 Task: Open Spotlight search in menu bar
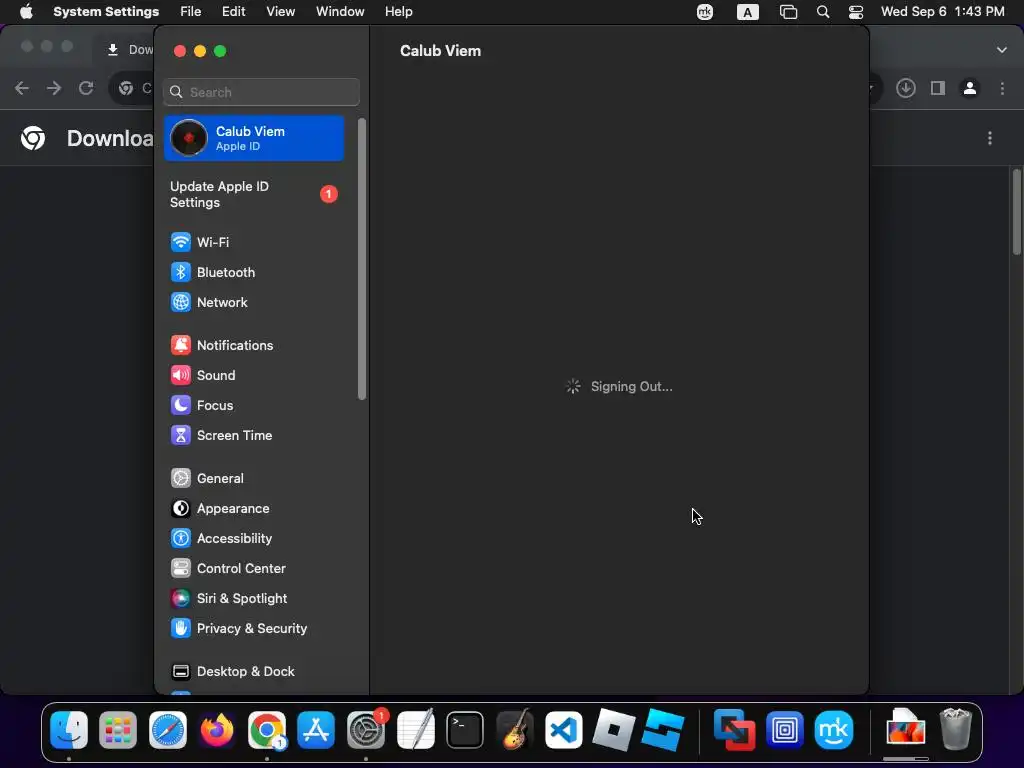[x=823, y=12]
